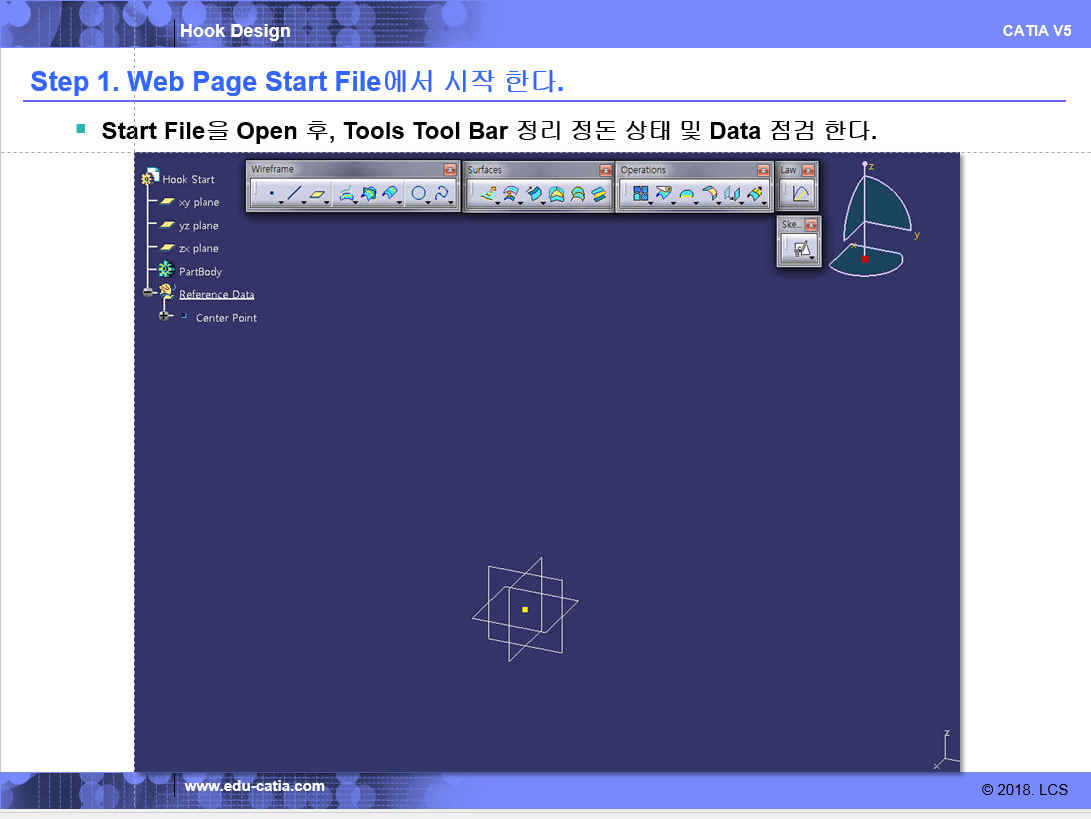
Task: Select the yellow center point in viewport
Action: [x=525, y=609]
